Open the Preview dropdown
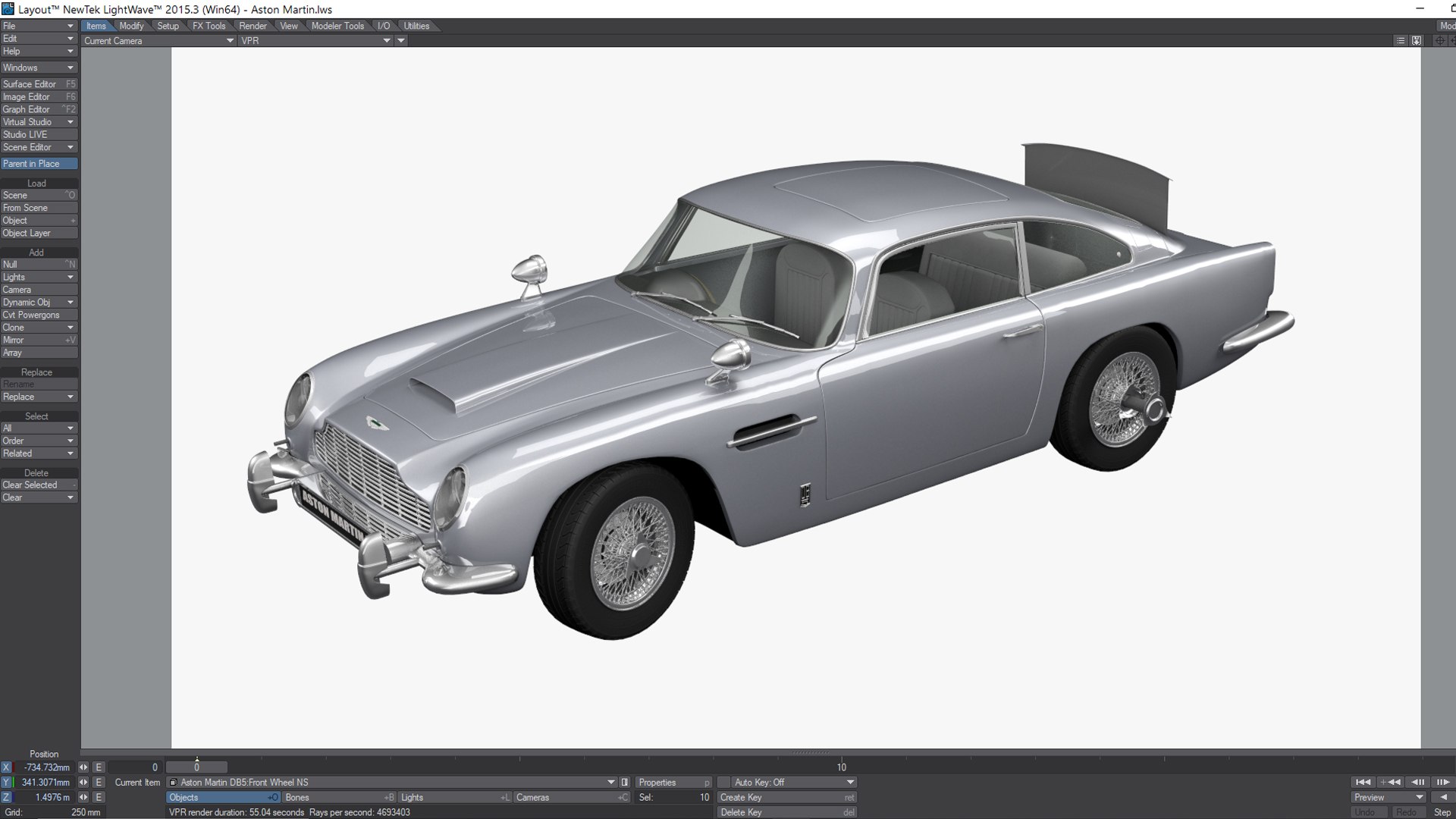Viewport: 1456px width, 819px height. [1389, 797]
